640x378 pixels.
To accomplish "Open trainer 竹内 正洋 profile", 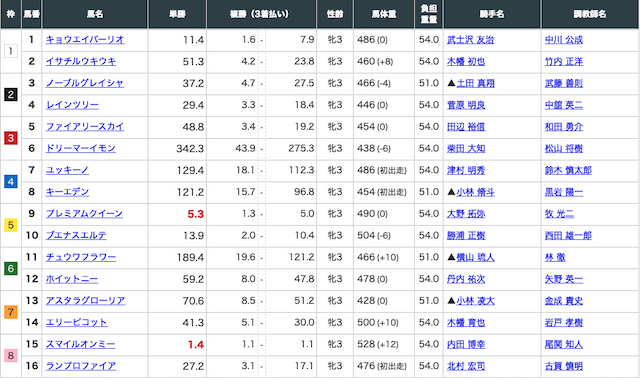I will click(x=564, y=61).
